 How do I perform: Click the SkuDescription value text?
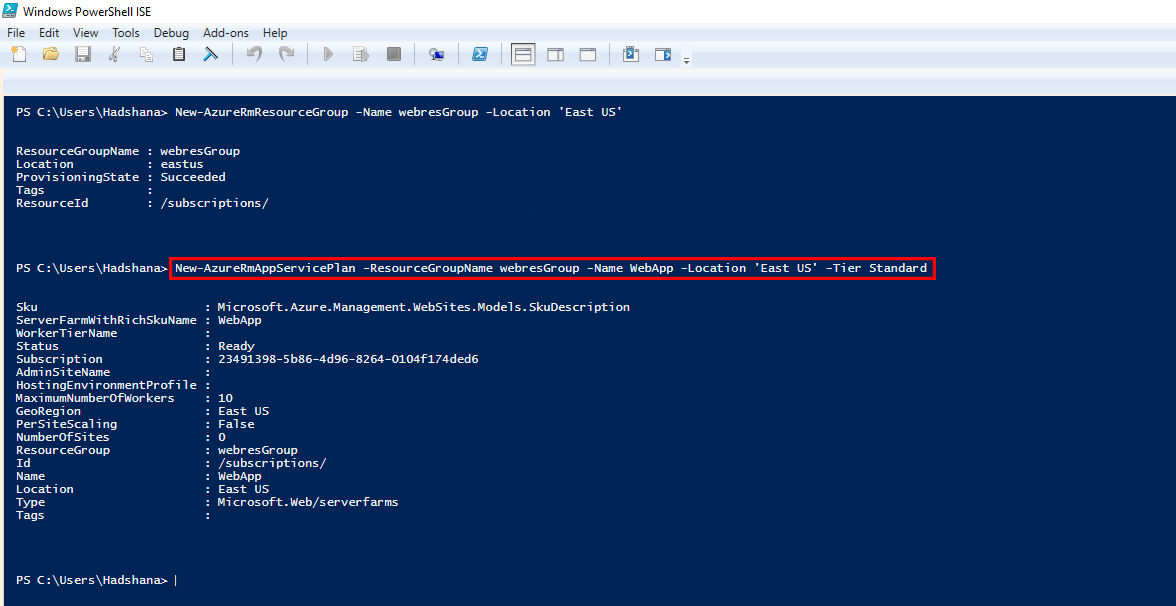coord(424,307)
